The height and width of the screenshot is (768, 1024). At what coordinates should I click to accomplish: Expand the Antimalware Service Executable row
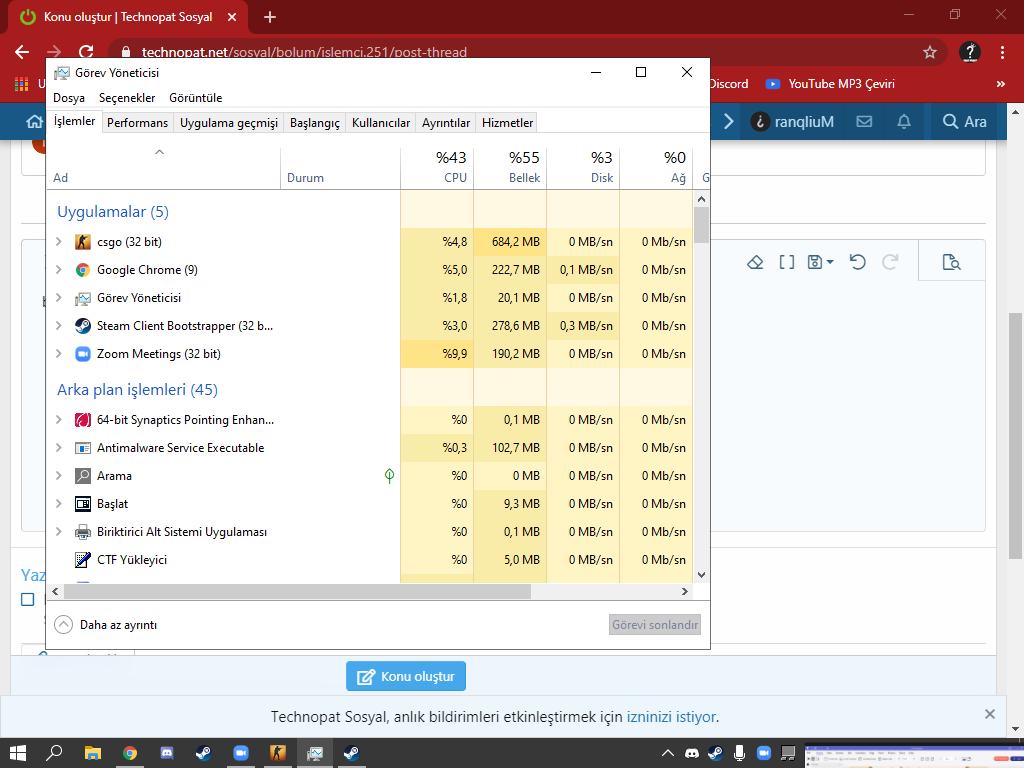coord(59,448)
